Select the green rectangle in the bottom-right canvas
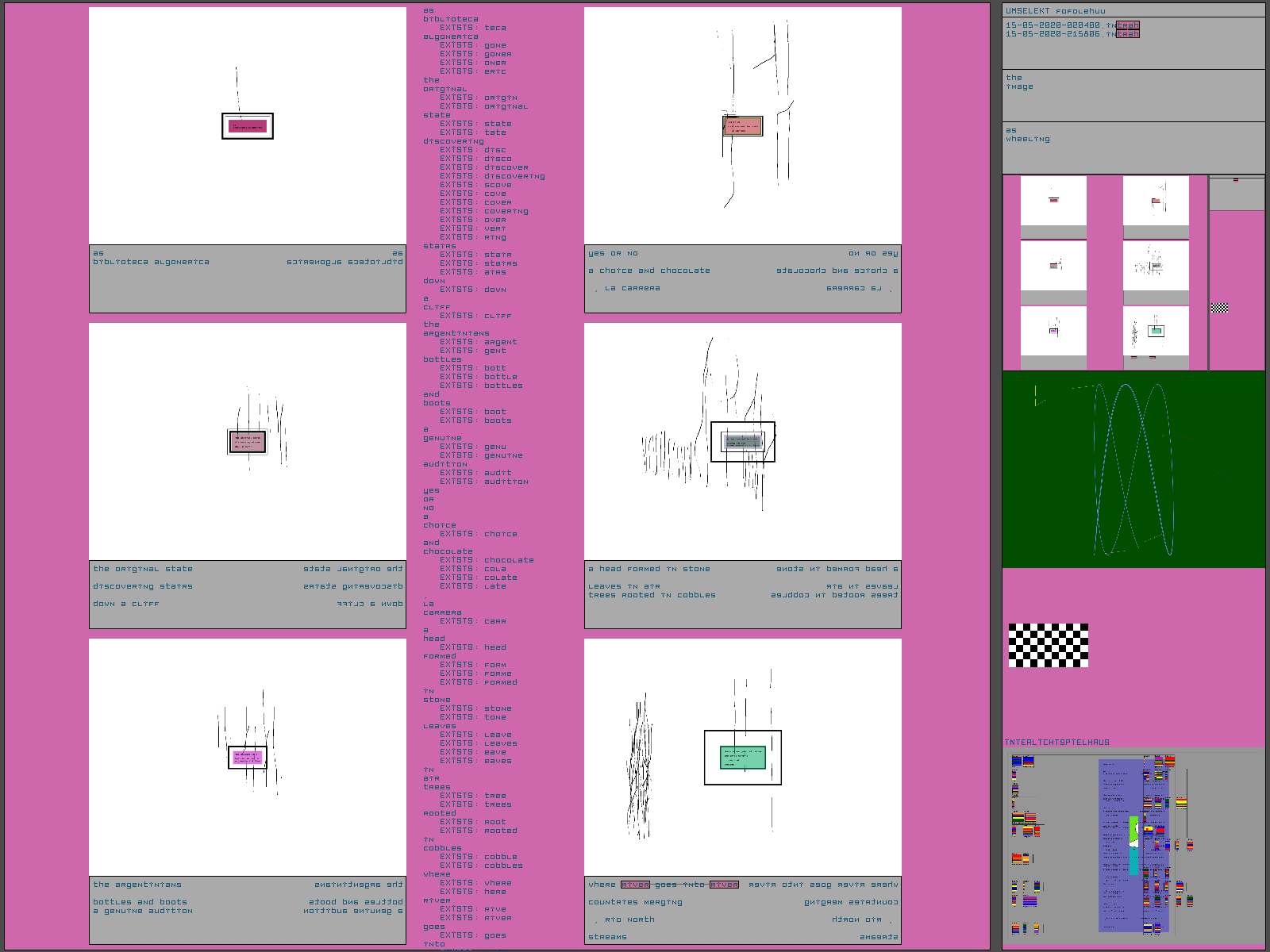The width and height of the screenshot is (1270, 952). (743, 758)
